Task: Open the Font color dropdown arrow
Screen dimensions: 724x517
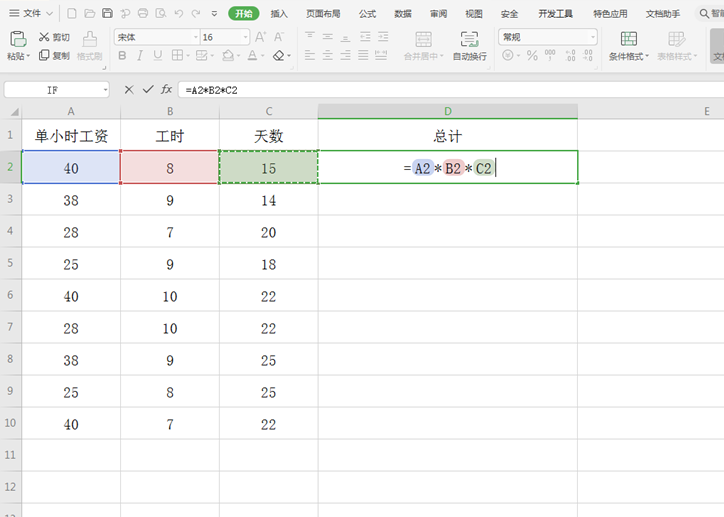Action: 263,56
